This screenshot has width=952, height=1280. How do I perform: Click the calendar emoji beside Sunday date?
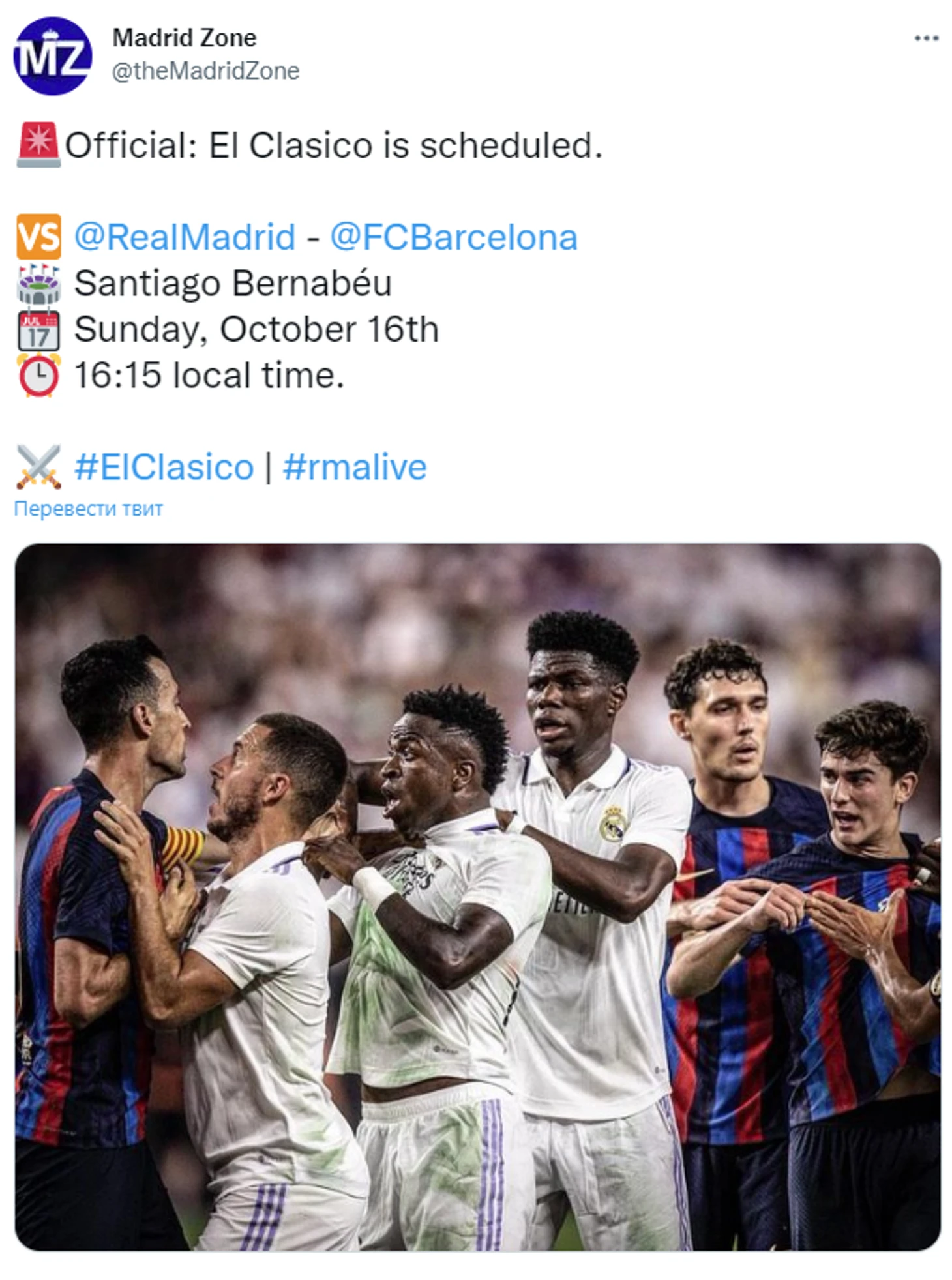point(38,330)
